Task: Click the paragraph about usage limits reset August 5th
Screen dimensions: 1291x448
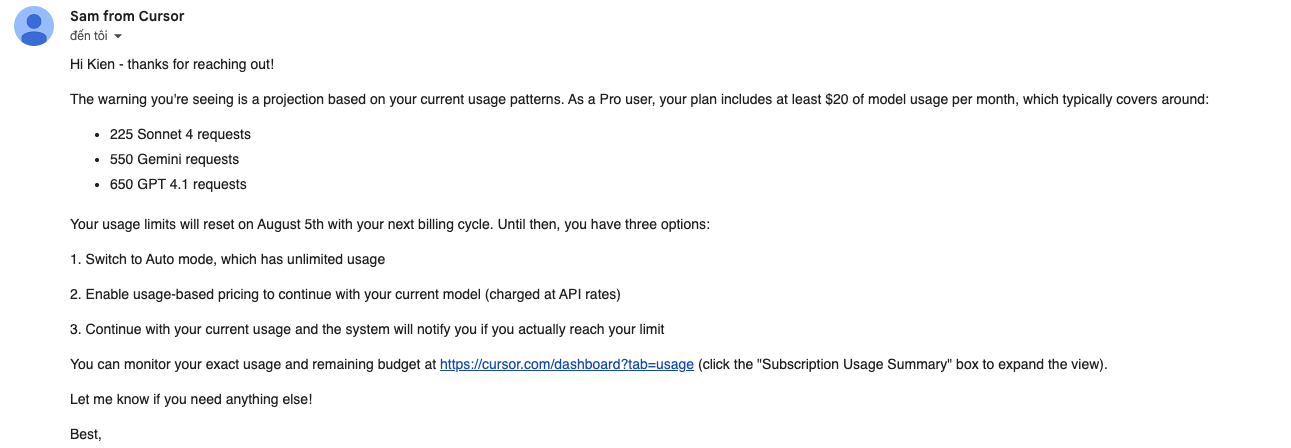Action: pyautogui.click(x=390, y=224)
